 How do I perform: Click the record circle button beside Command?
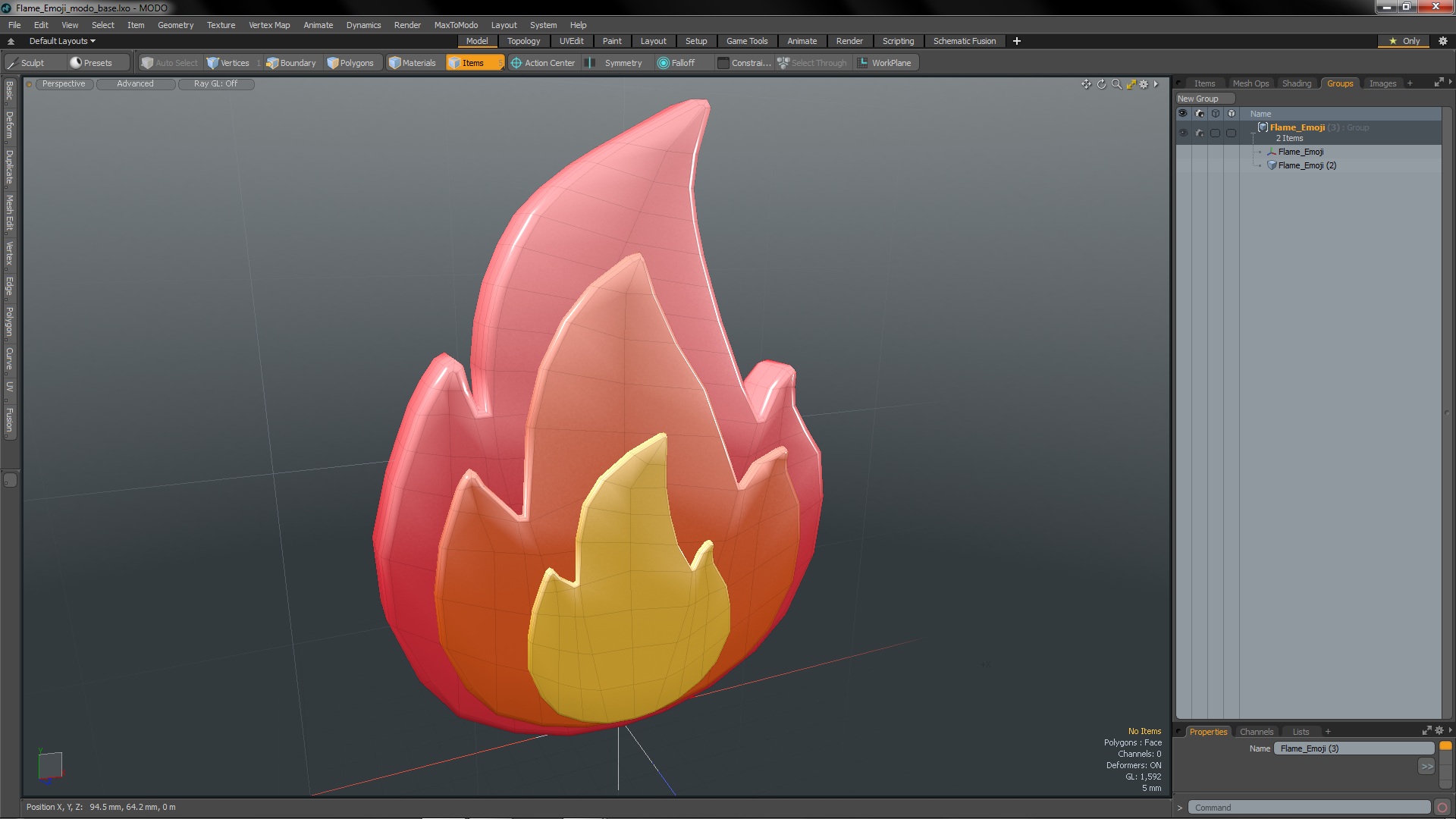tap(1442, 808)
